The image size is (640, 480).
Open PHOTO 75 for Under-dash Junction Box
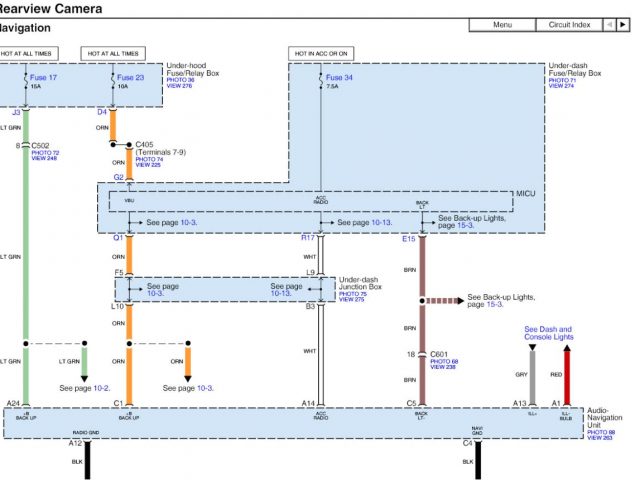[353, 294]
